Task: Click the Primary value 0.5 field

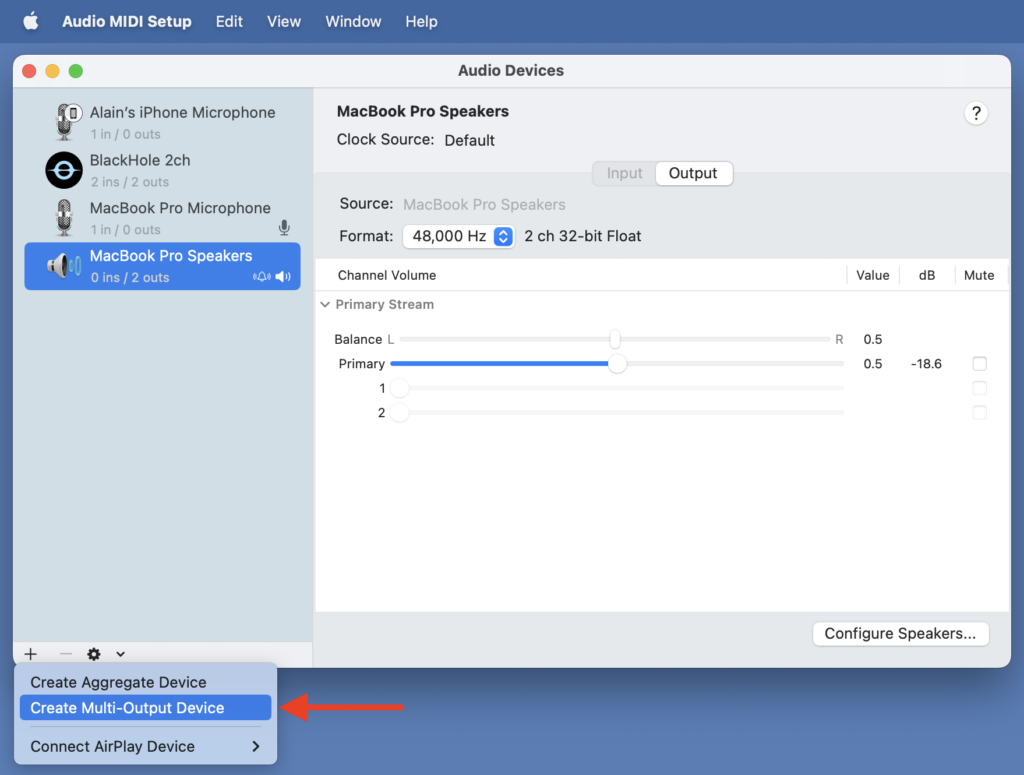Action: [872, 364]
